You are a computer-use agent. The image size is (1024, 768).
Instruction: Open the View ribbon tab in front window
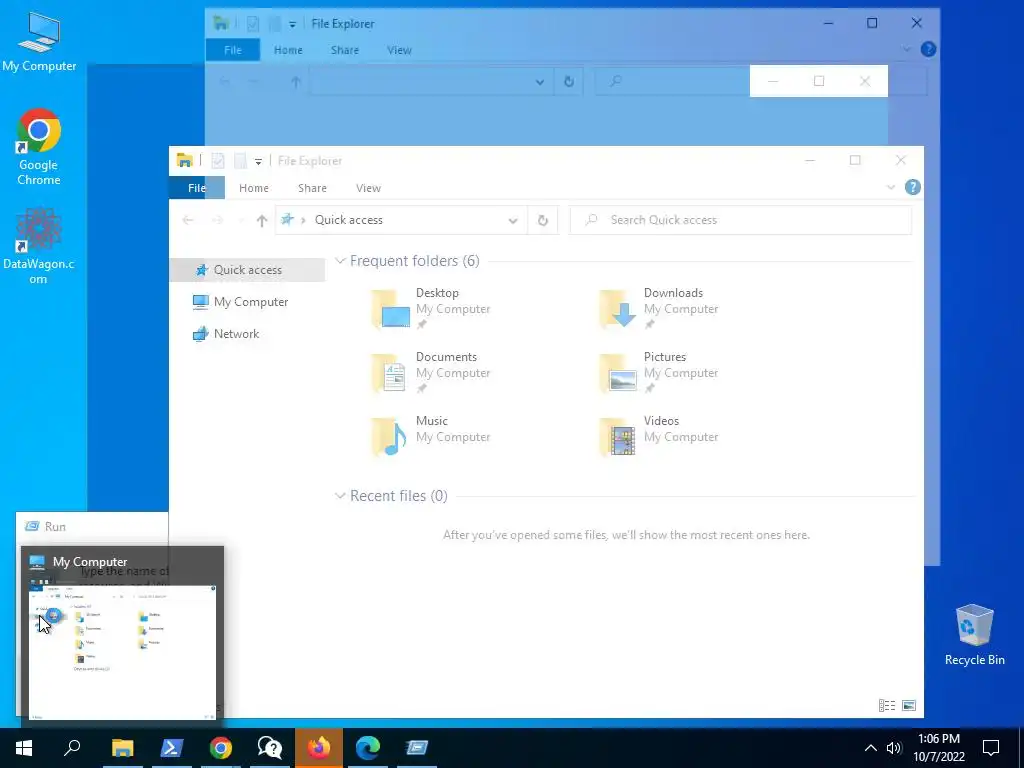pos(368,188)
